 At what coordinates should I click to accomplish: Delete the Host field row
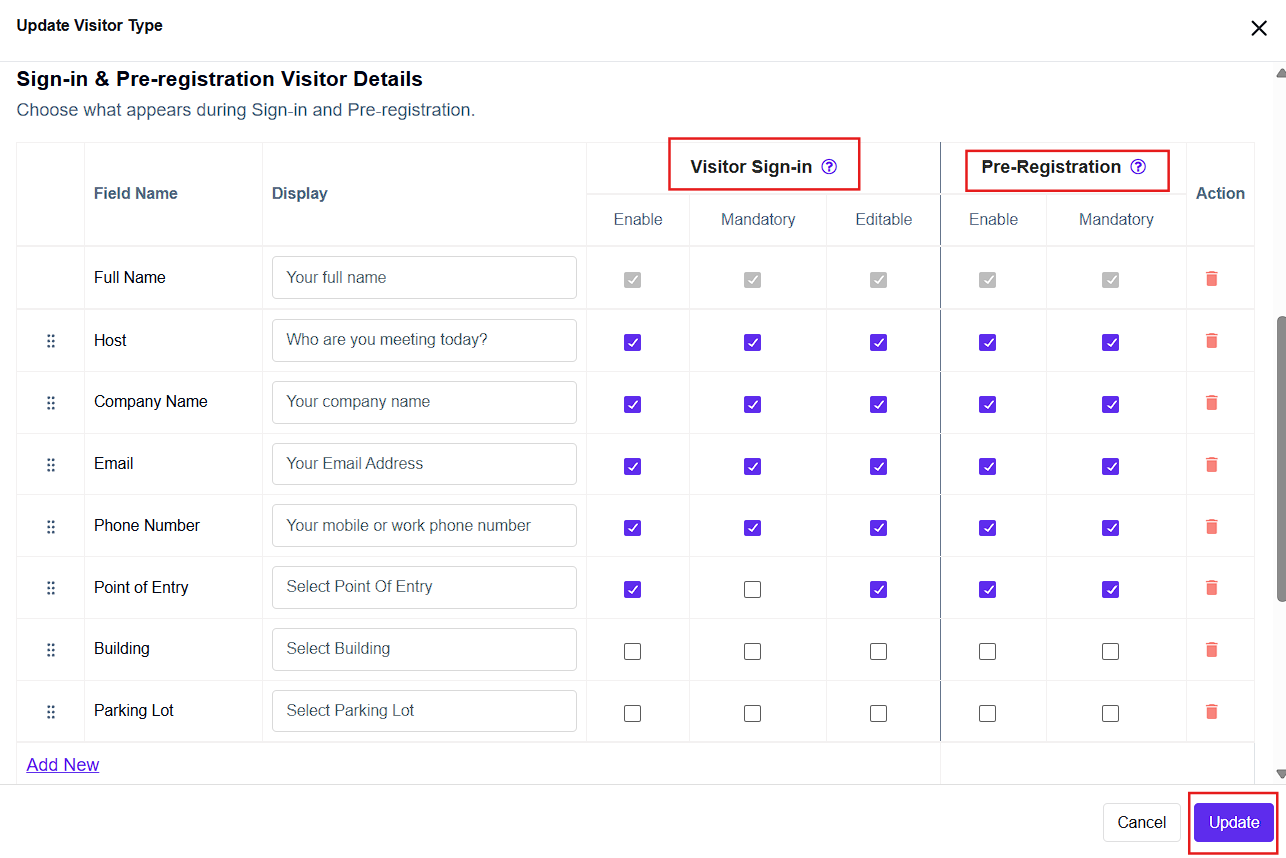coord(1211,341)
